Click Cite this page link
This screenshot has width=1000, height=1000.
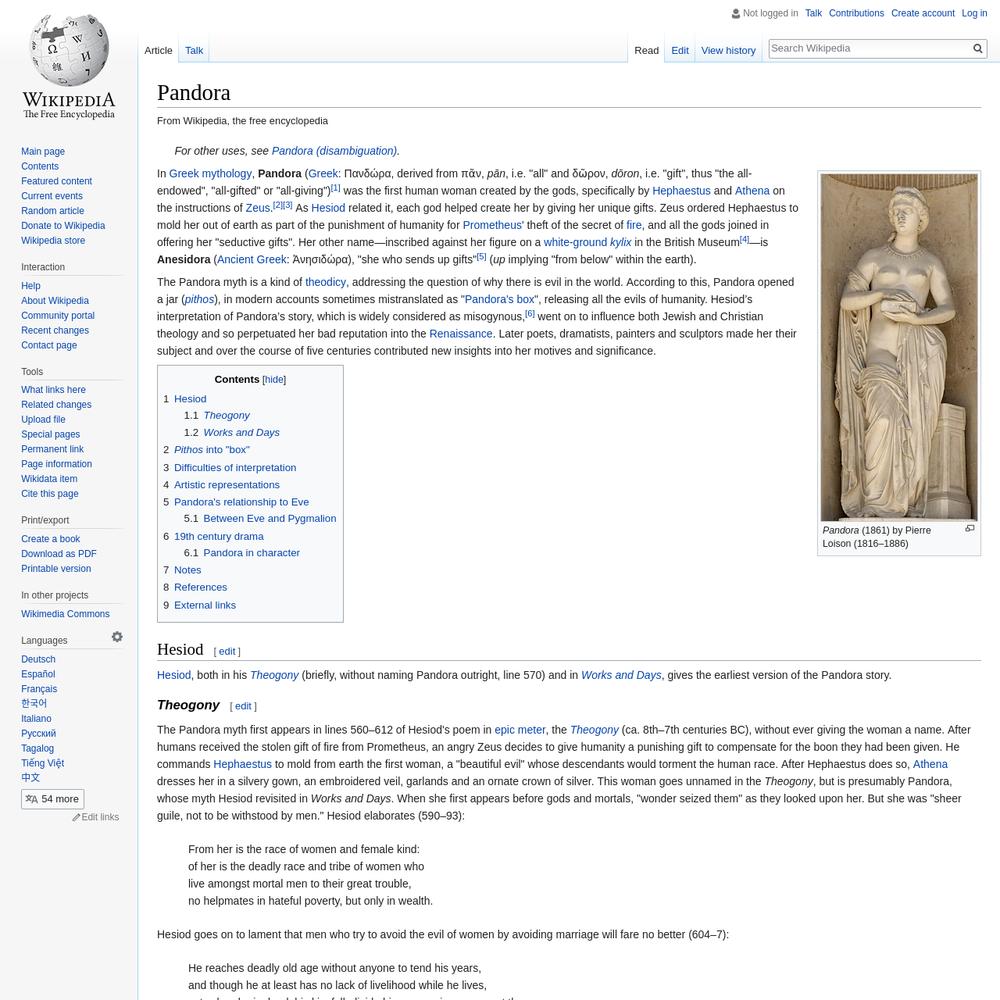click(x=50, y=494)
